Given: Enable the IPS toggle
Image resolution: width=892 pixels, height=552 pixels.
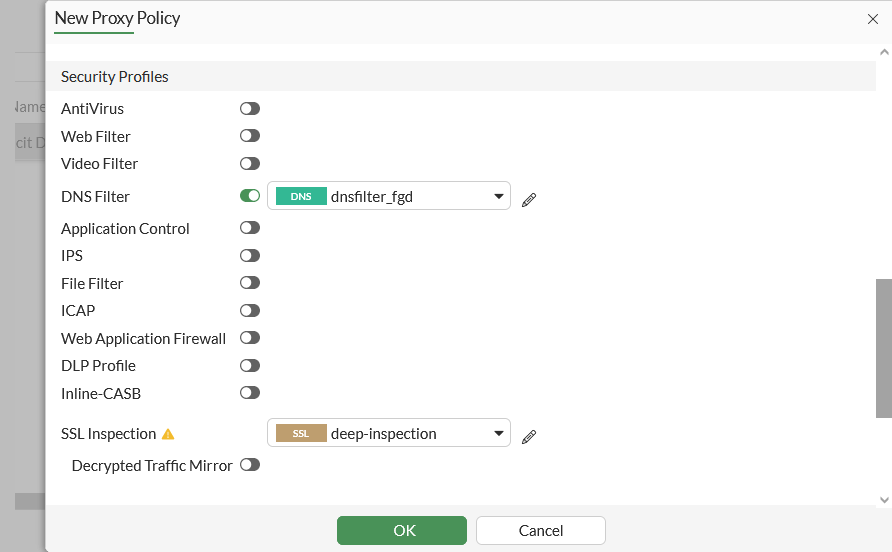Looking at the screenshot, I should pyautogui.click(x=250, y=256).
